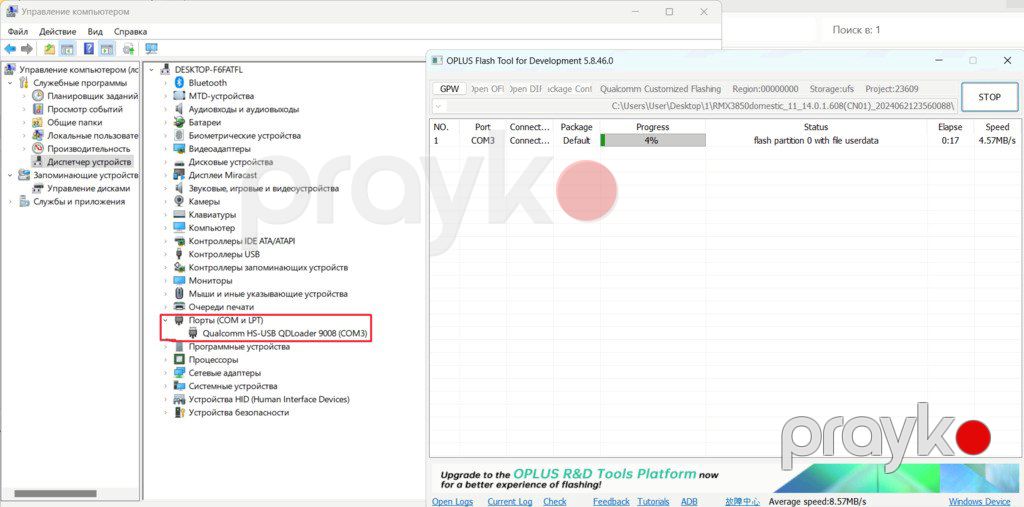This screenshot has height=507, width=1024.
Task: Click the GPW button in Flash Tool
Action: point(449,88)
